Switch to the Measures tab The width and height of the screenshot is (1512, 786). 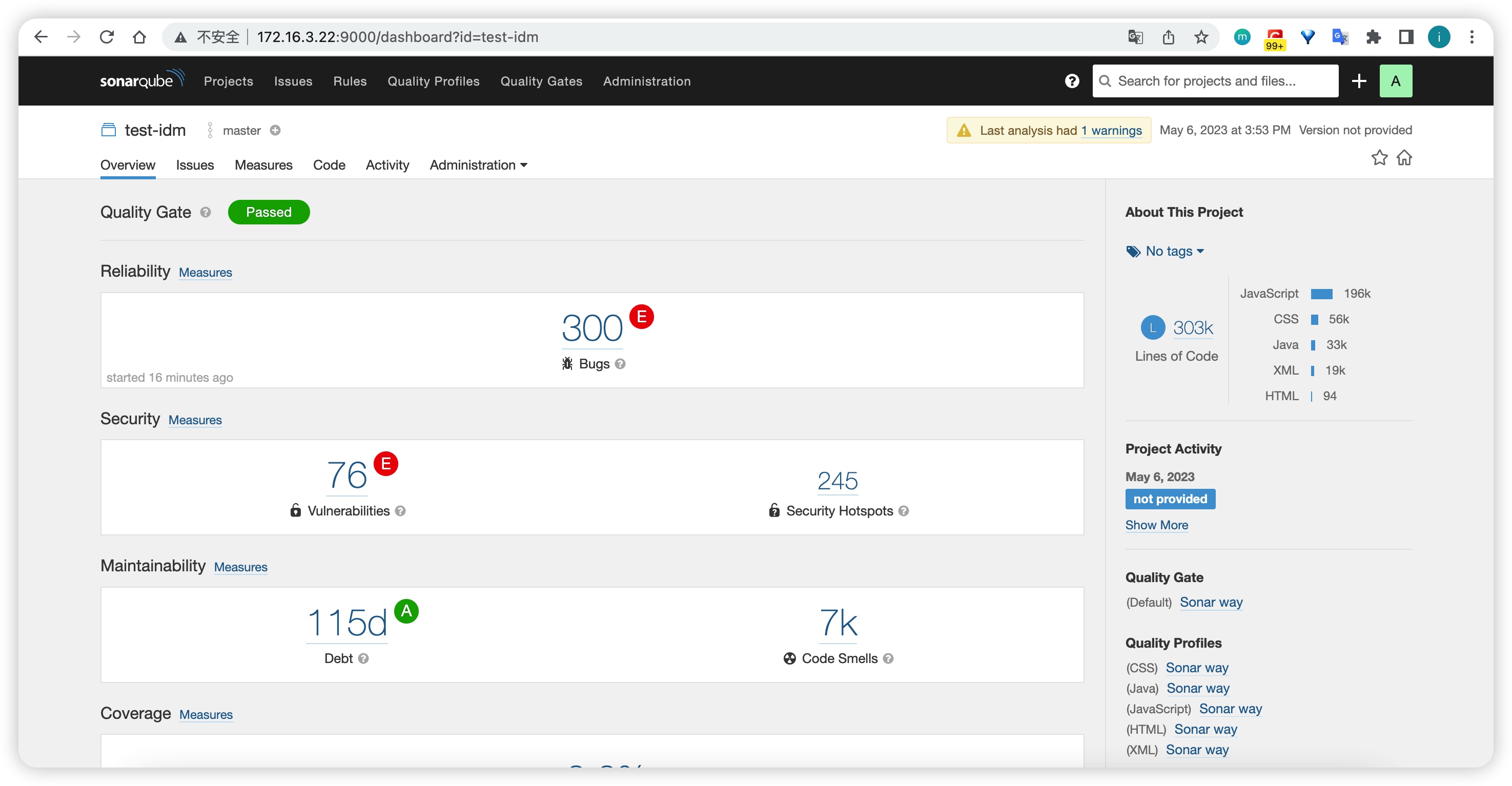click(263, 165)
